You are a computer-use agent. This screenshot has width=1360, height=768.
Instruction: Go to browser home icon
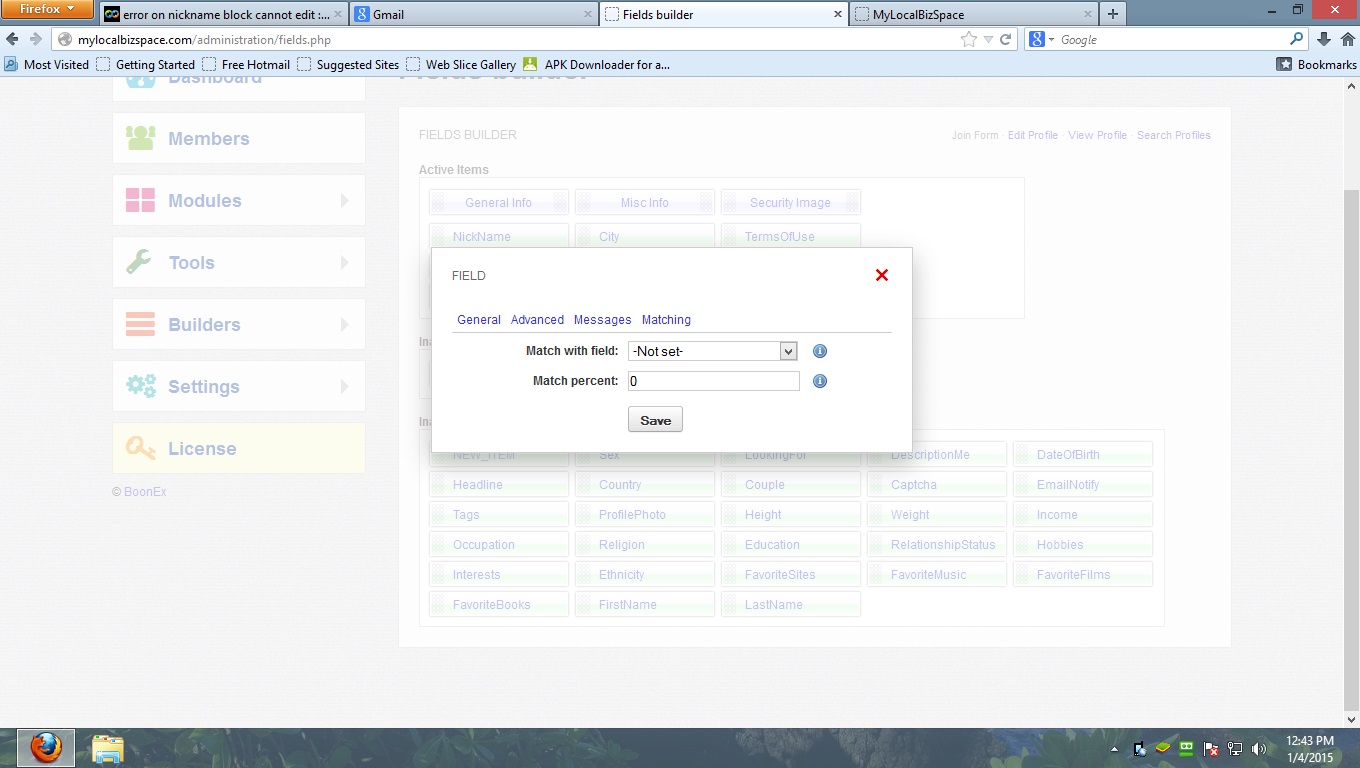(1346, 40)
